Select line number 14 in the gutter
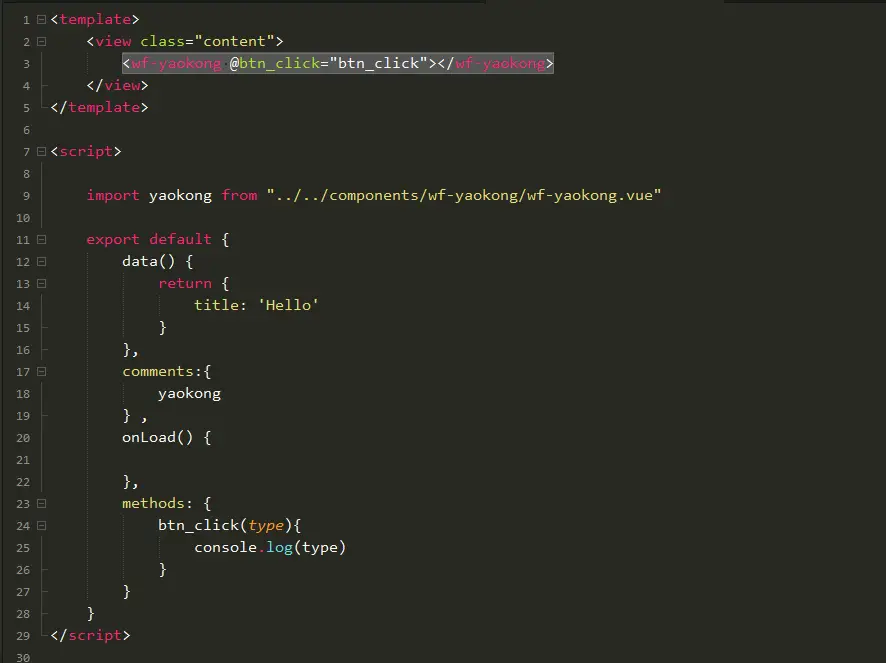This screenshot has height=663, width=886. coord(23,306)
